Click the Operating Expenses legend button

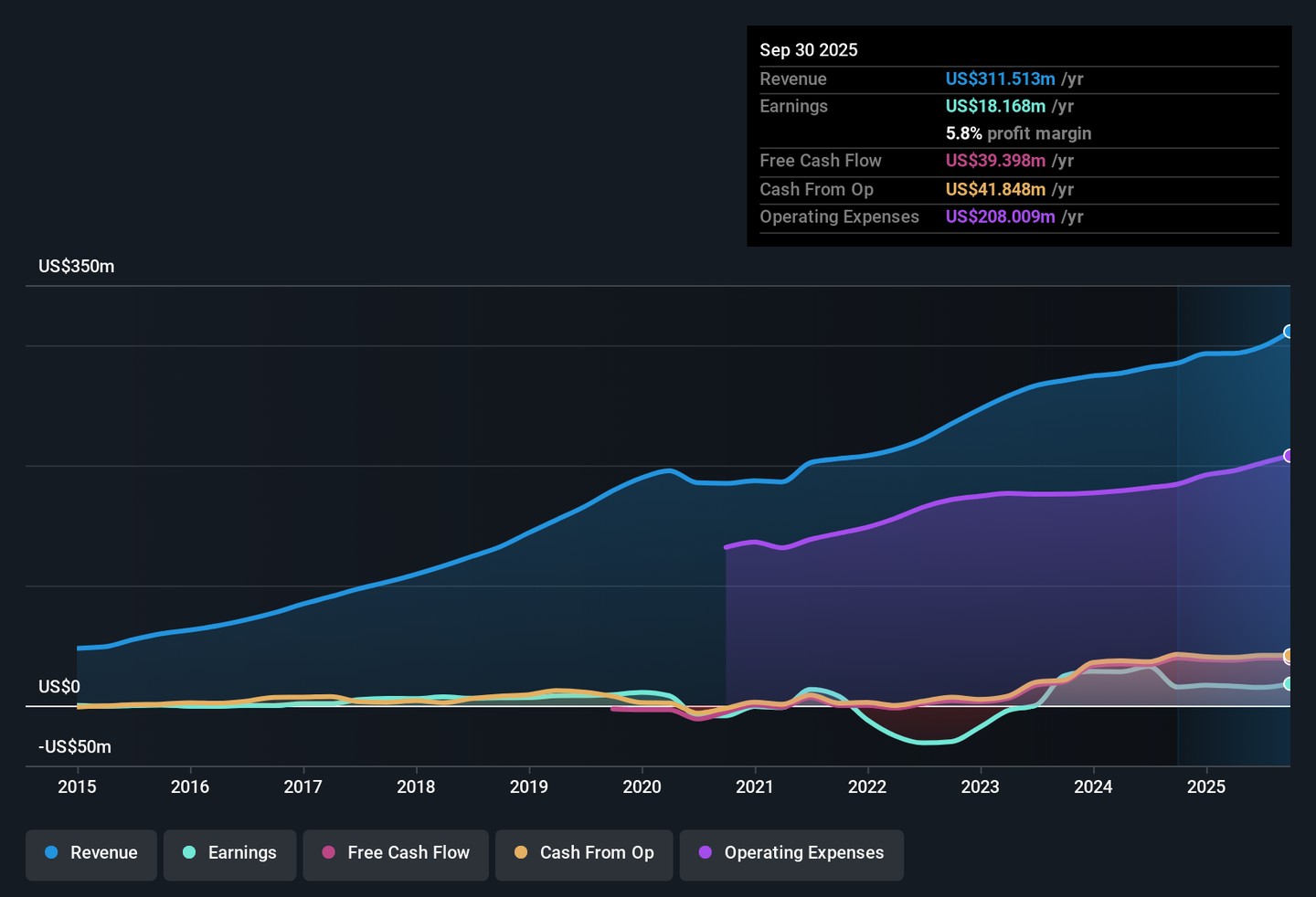click(791, 853)
